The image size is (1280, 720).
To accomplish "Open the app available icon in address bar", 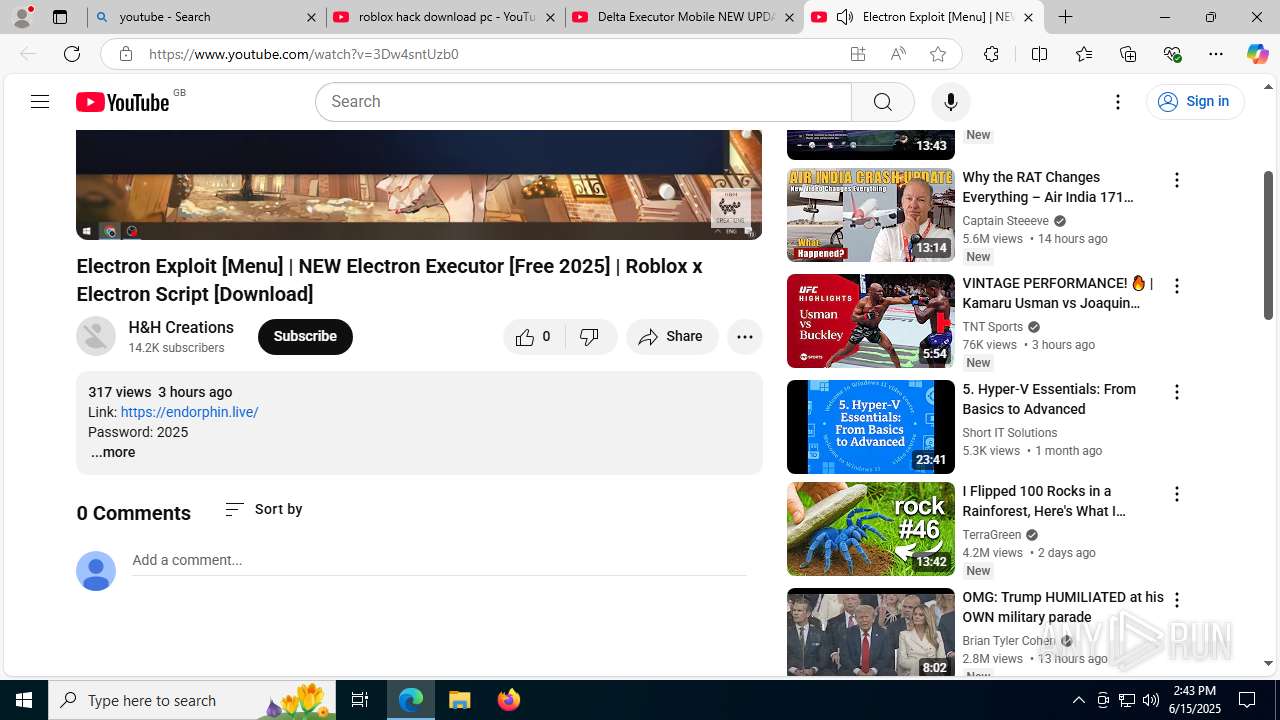I will [x=858, y=54].
